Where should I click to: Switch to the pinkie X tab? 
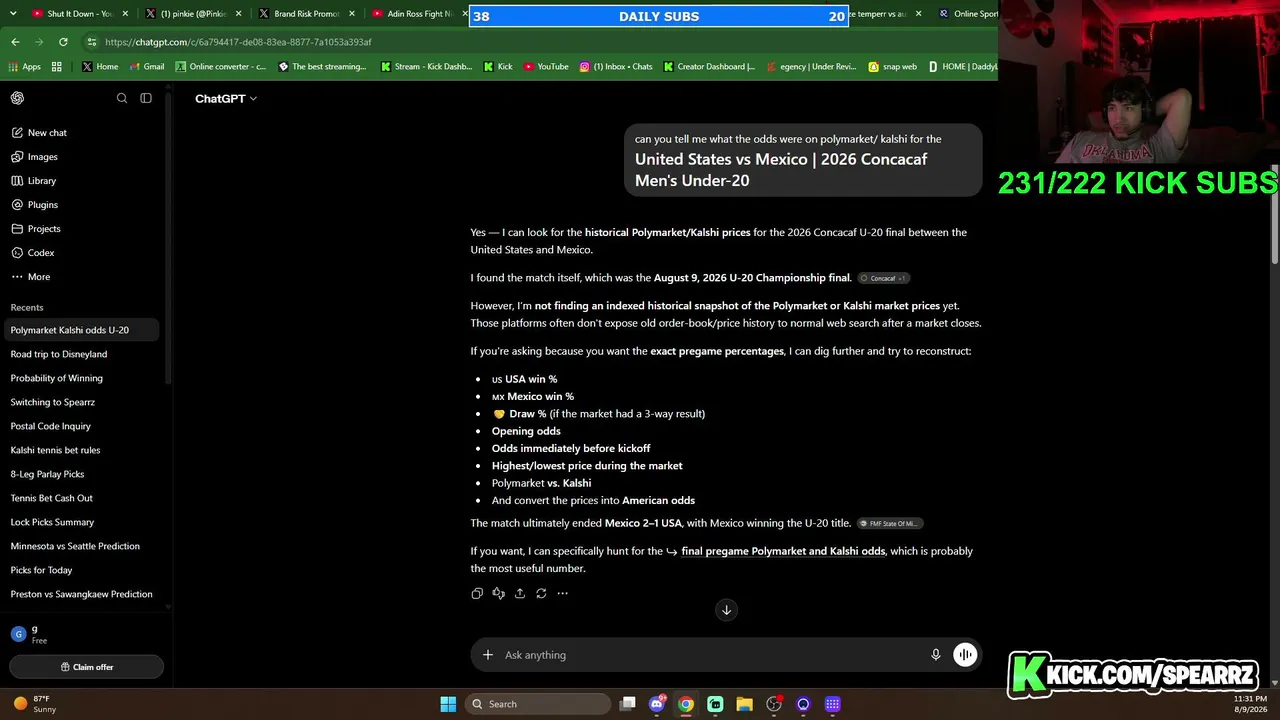pos(193,14)
